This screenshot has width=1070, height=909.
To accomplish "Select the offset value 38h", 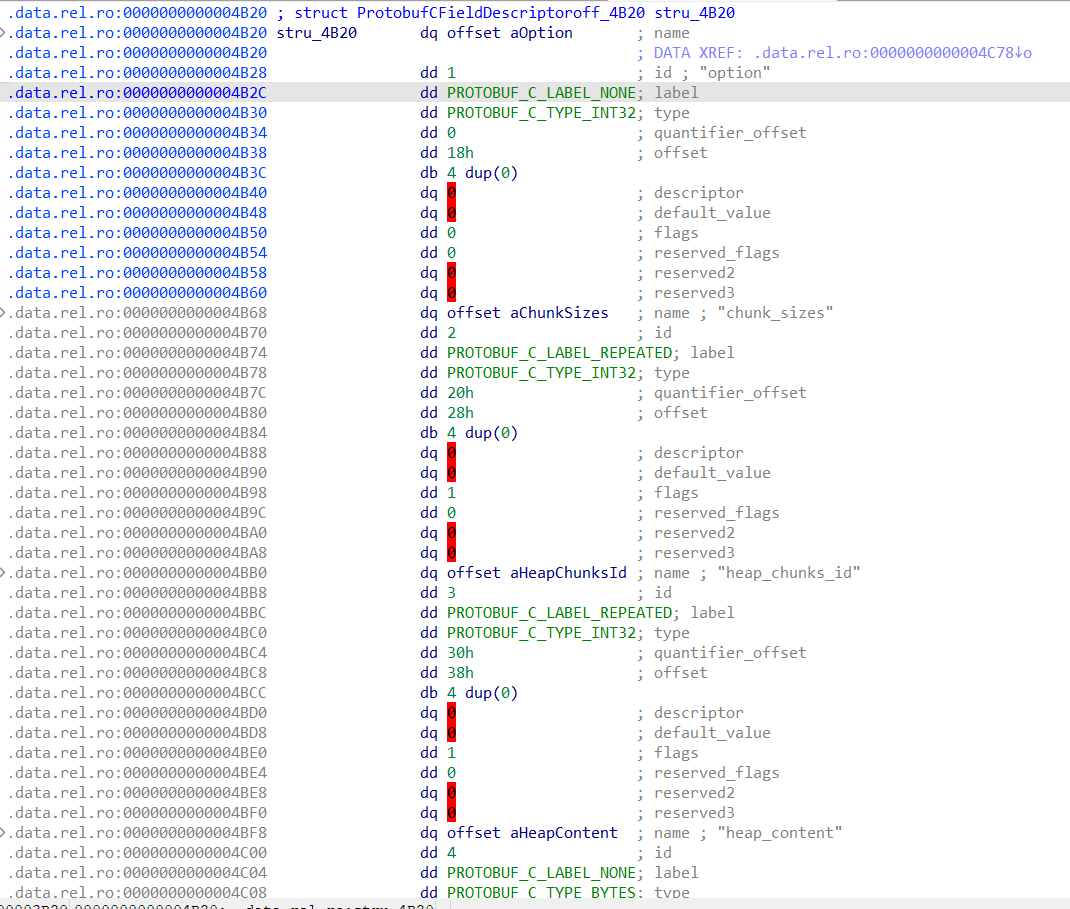I will 460,673.
